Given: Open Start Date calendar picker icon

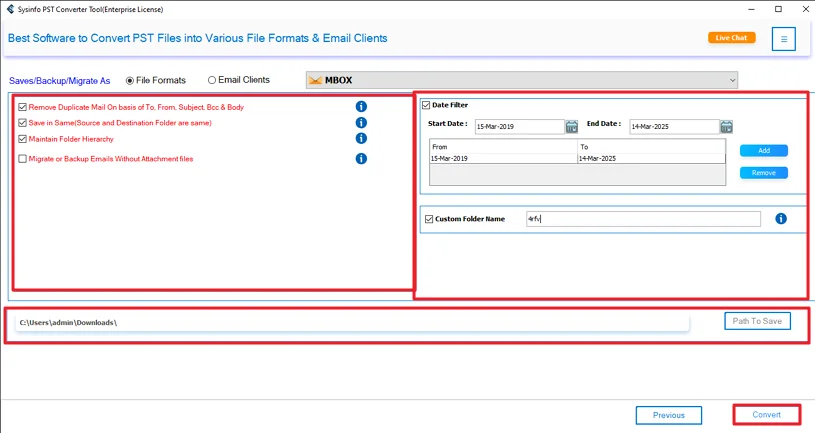Looking at the screenshot, I should pos(572,126).
